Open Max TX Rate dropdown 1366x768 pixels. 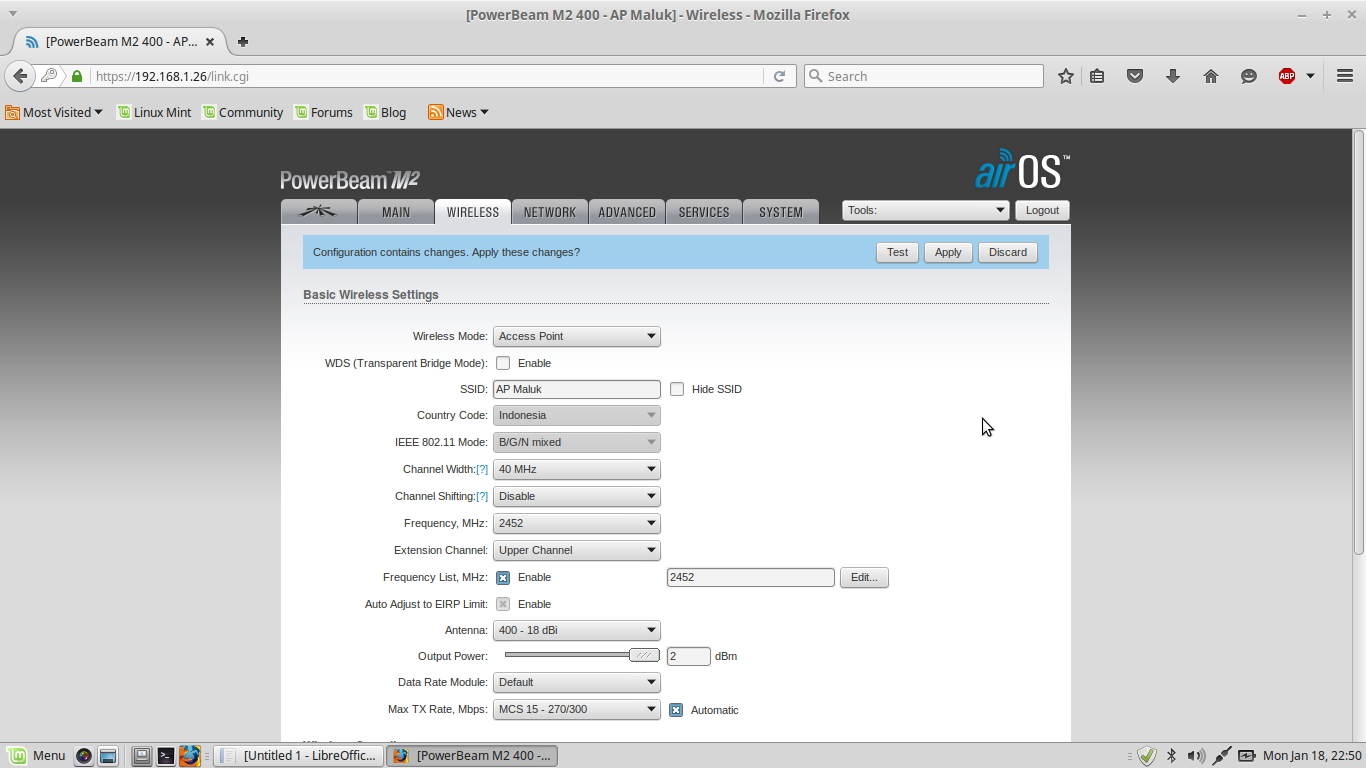577,710
